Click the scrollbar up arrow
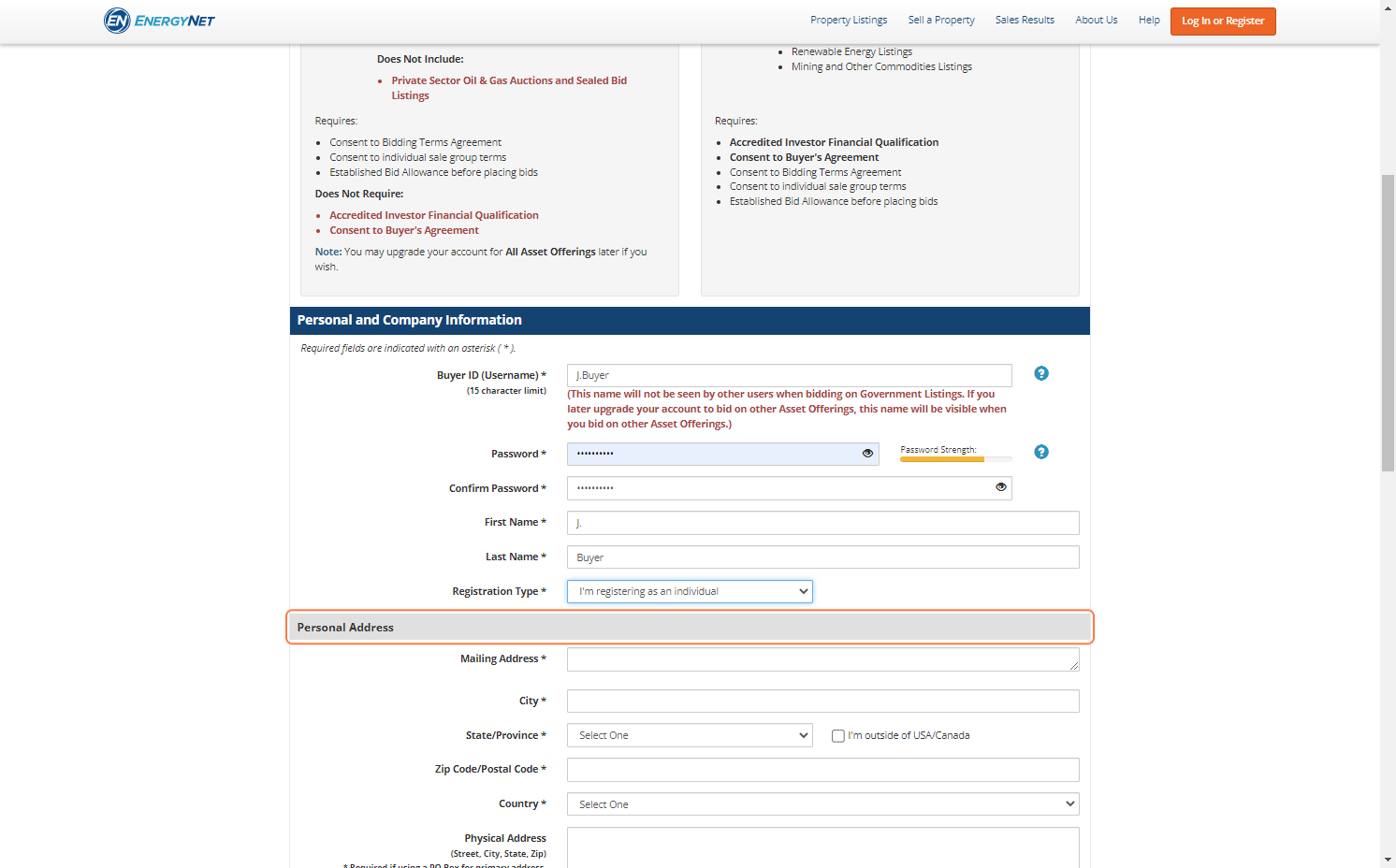Viewport: 1396px width, 868px height. [1389, 7]
